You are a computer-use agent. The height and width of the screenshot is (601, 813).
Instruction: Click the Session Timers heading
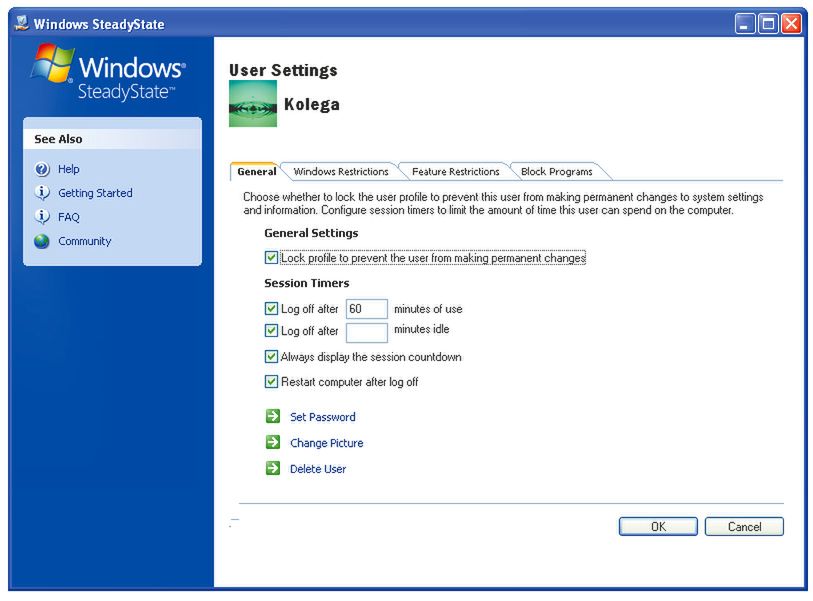pos(306,283)
